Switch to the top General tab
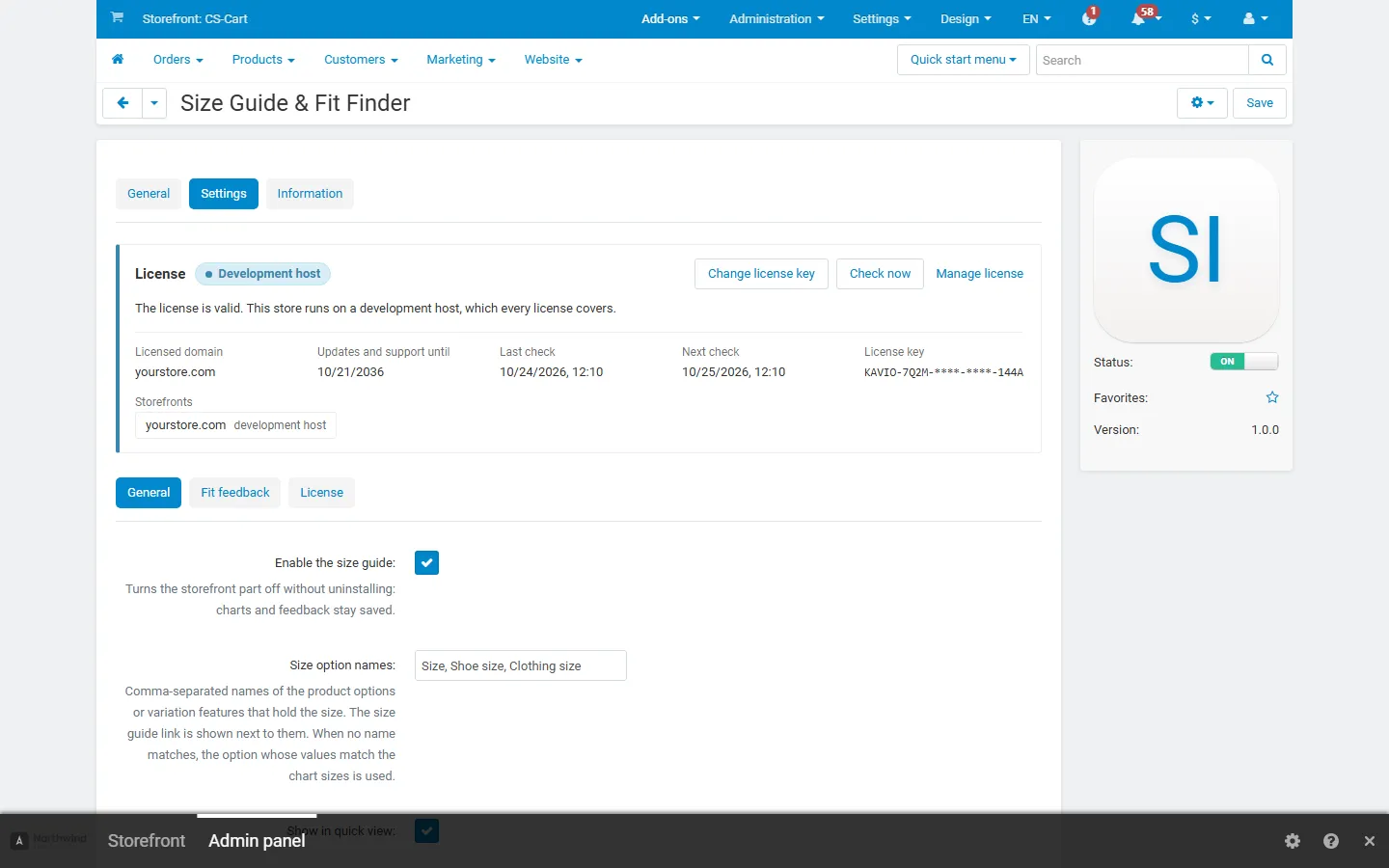 149,194
